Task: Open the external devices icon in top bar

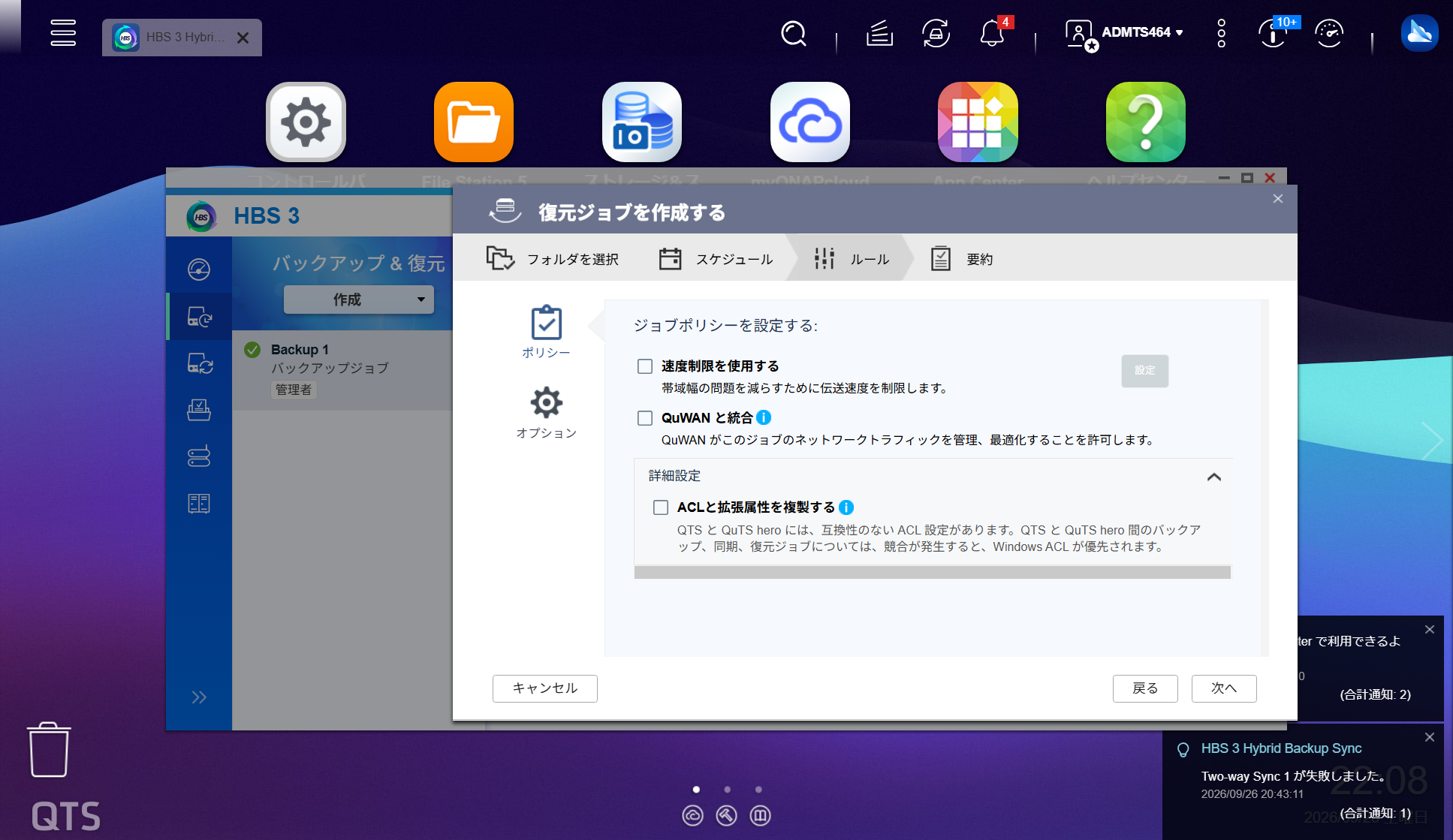Action: (936, 34)
